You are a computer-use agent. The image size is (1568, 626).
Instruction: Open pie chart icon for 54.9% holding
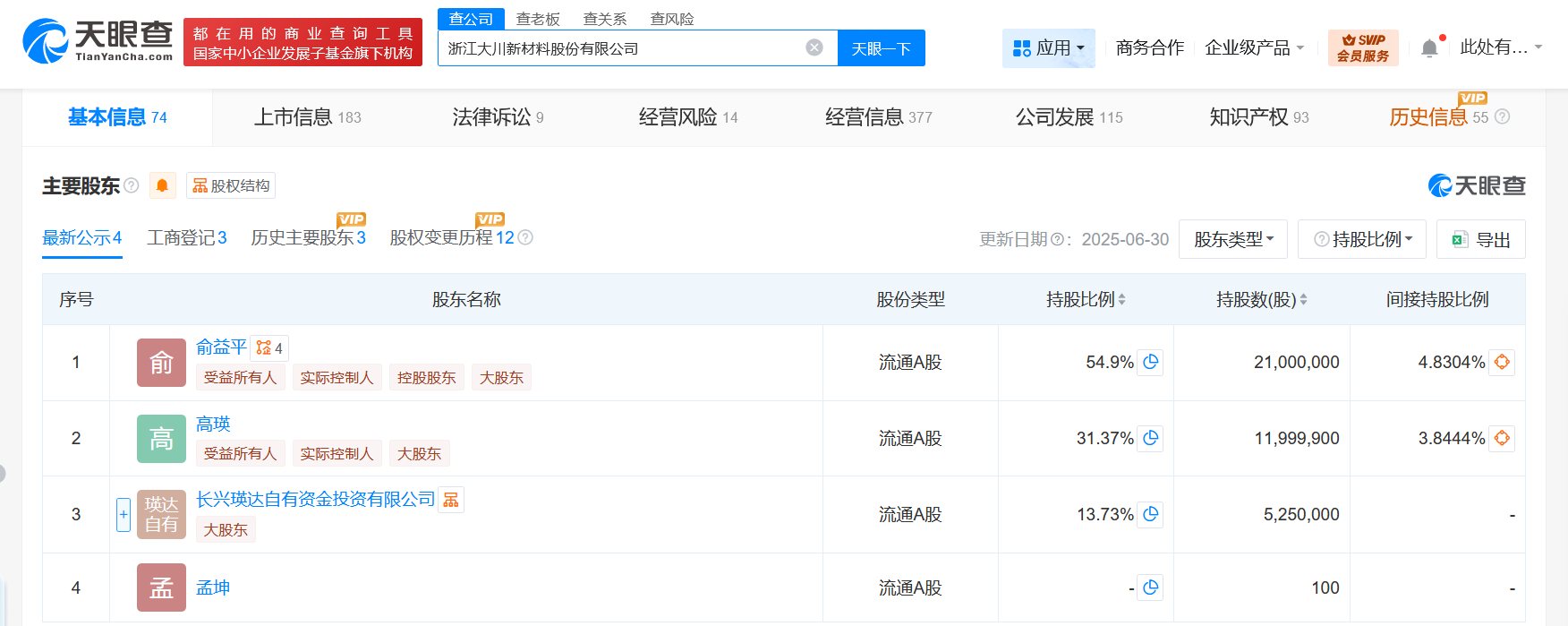click(1150, 362)
